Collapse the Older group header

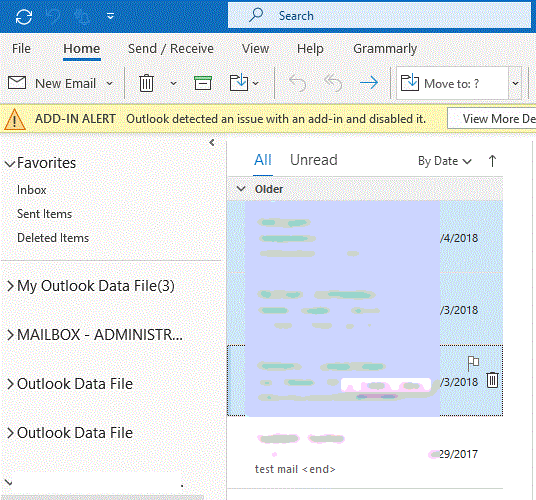[241, 189]
